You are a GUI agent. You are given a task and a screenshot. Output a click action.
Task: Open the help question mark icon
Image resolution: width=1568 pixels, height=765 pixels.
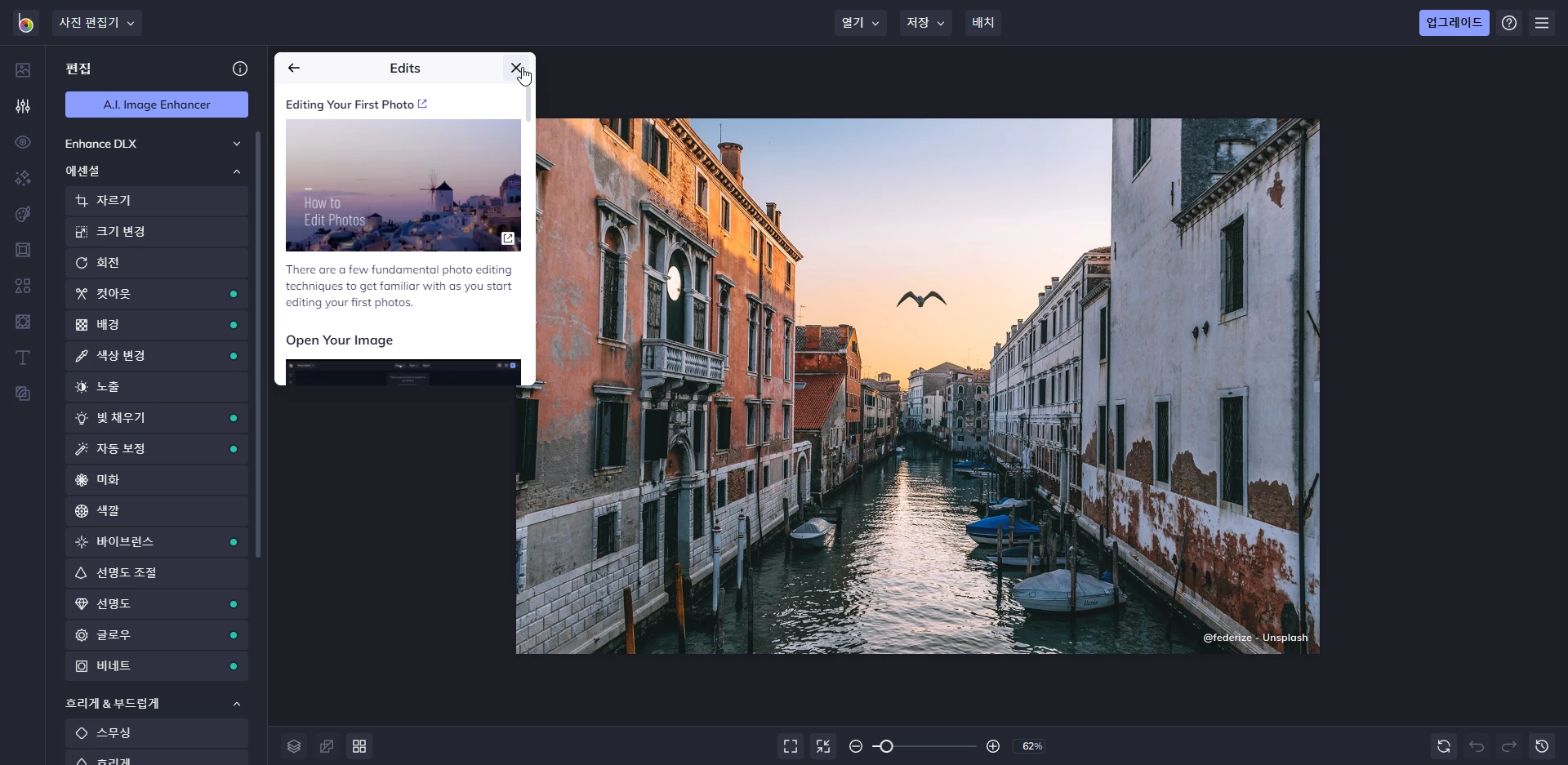point(1509,23)
